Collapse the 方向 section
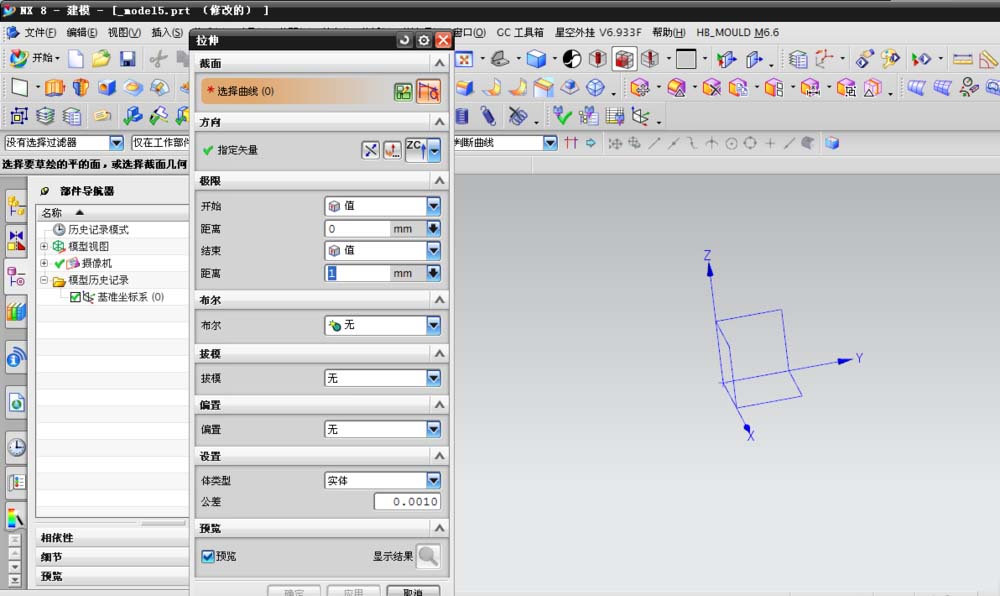The height and width of the screenshot is (596, 1000). (x=439, y=122)
